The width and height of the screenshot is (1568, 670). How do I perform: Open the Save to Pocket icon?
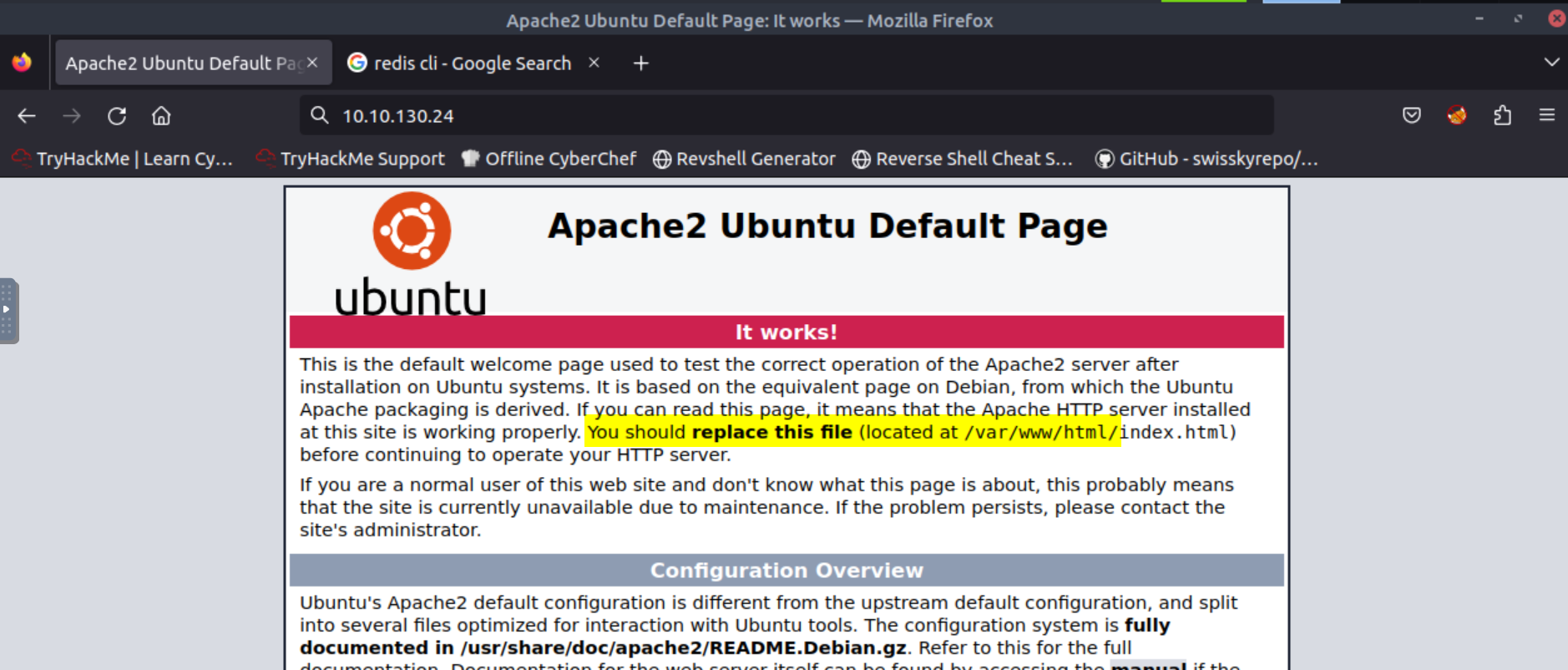tap(1412, 115)
